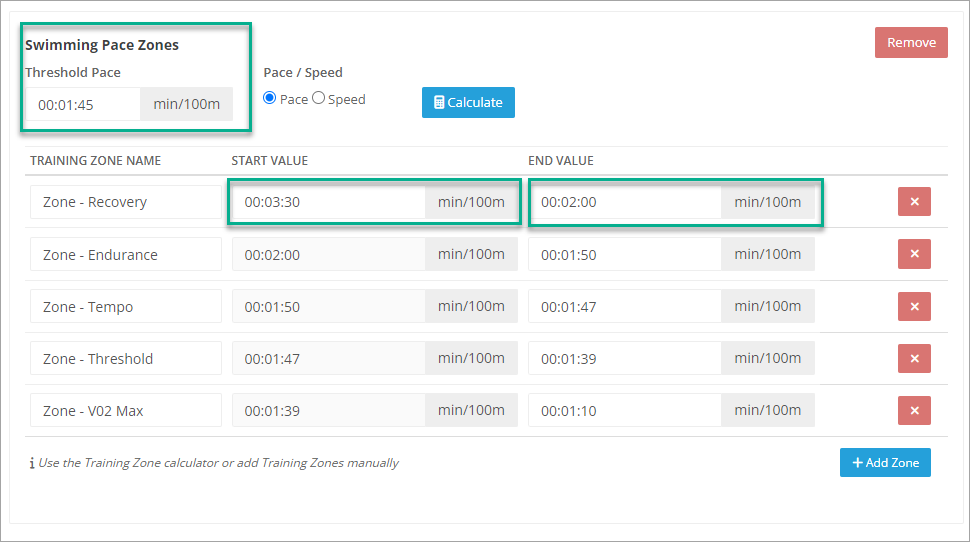Select the Pace radio option
Viewport: 970px width, 542px height.
(x=270, y=99)
